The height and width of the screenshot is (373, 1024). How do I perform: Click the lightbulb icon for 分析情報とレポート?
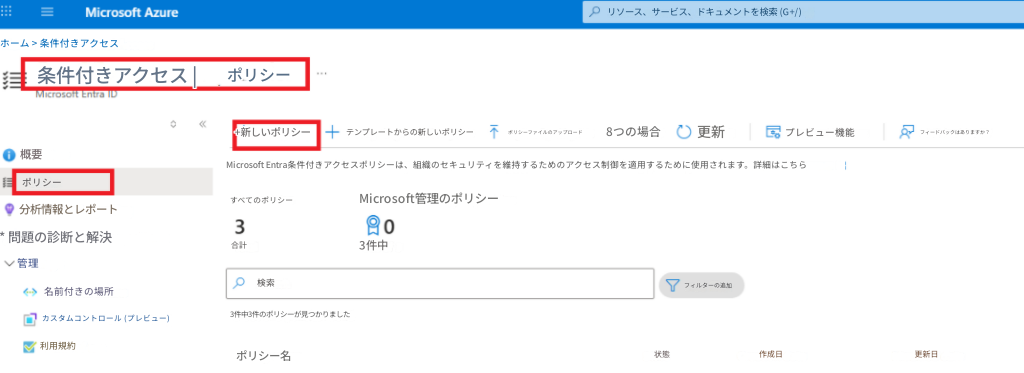point(9,210)
